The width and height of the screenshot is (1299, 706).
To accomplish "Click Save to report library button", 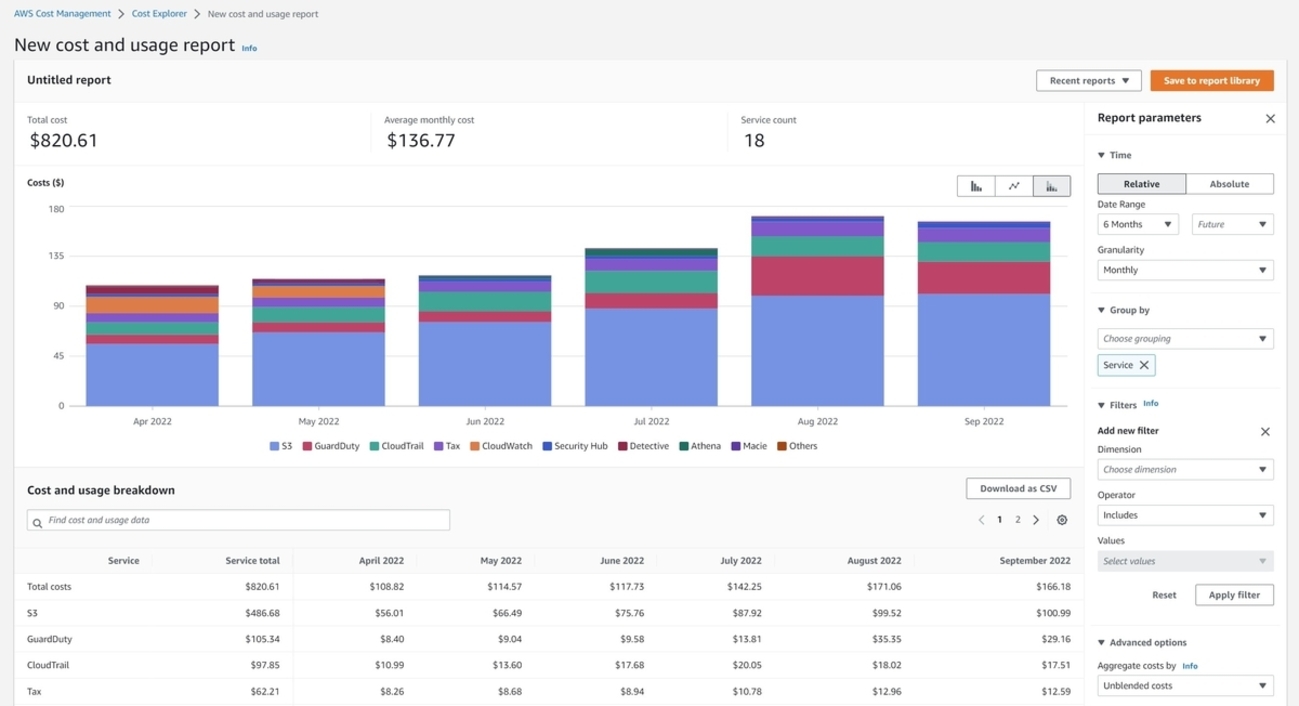I will 1211,81.
